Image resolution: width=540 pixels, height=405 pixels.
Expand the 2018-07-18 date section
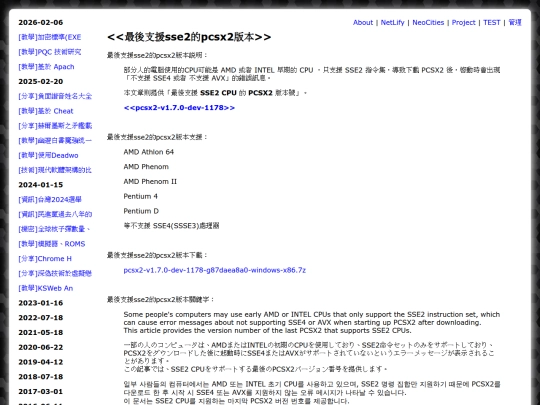pyautogui.click(x=41, y=377)
